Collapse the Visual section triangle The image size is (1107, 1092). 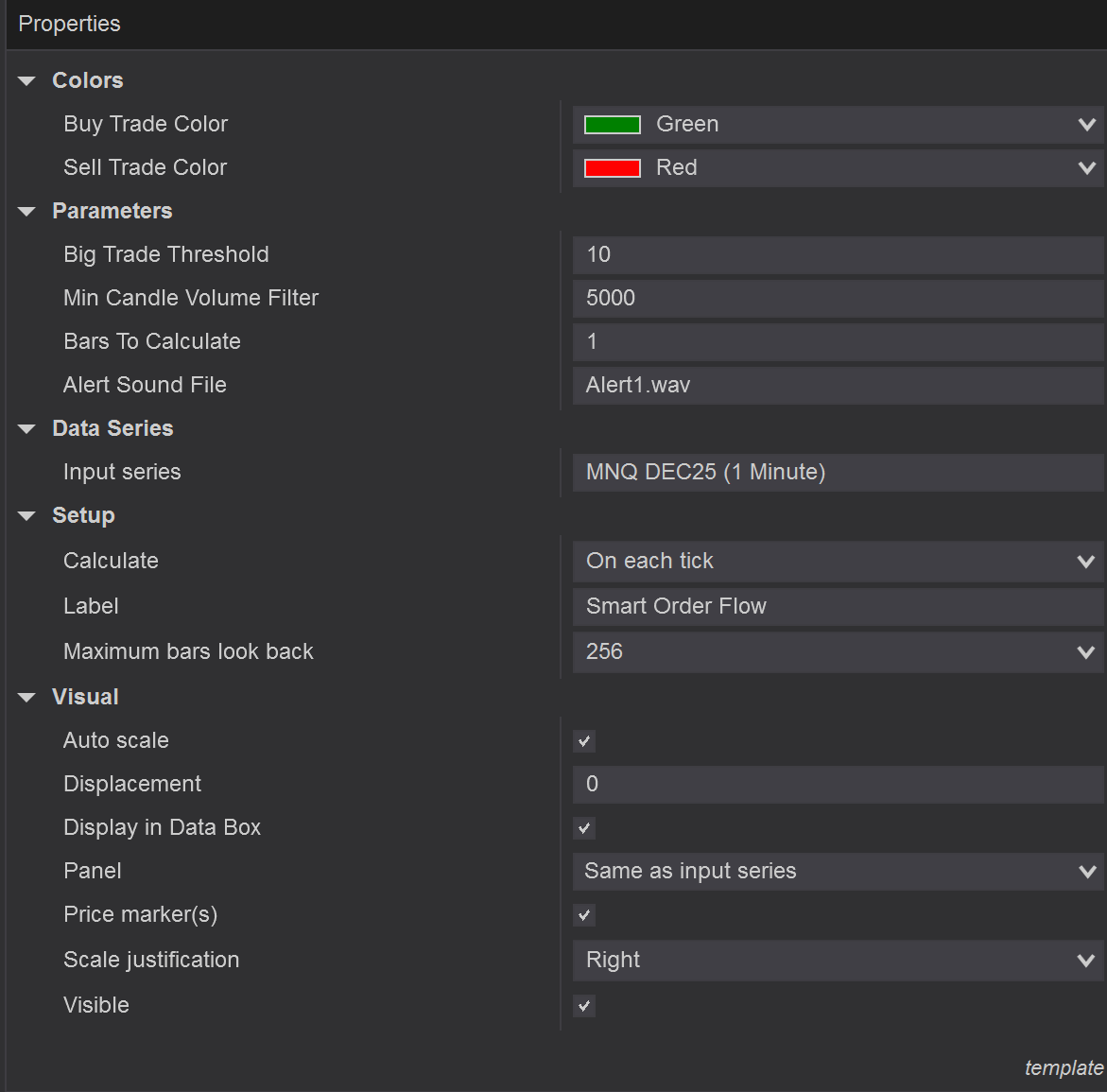[x=26, y=698]
